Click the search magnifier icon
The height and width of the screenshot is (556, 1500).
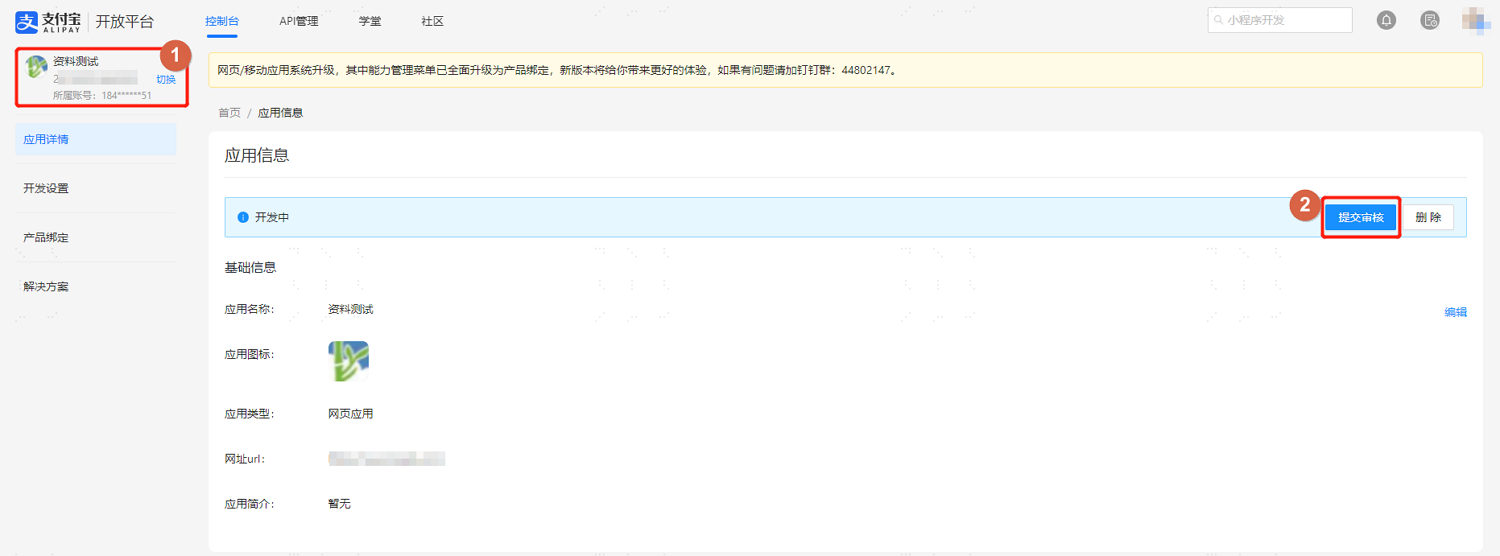(1218, 21)
